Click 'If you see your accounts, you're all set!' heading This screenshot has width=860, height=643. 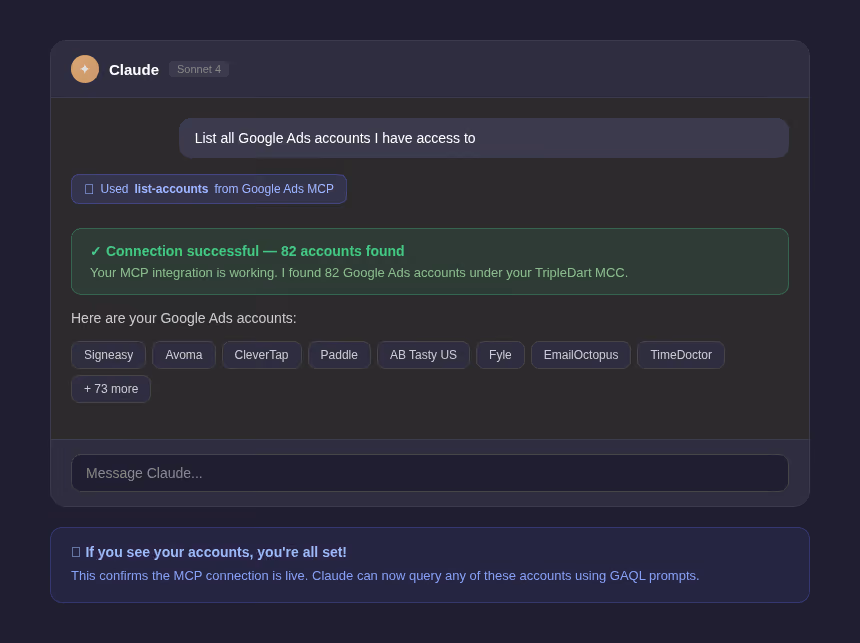(x=216, y=552)
